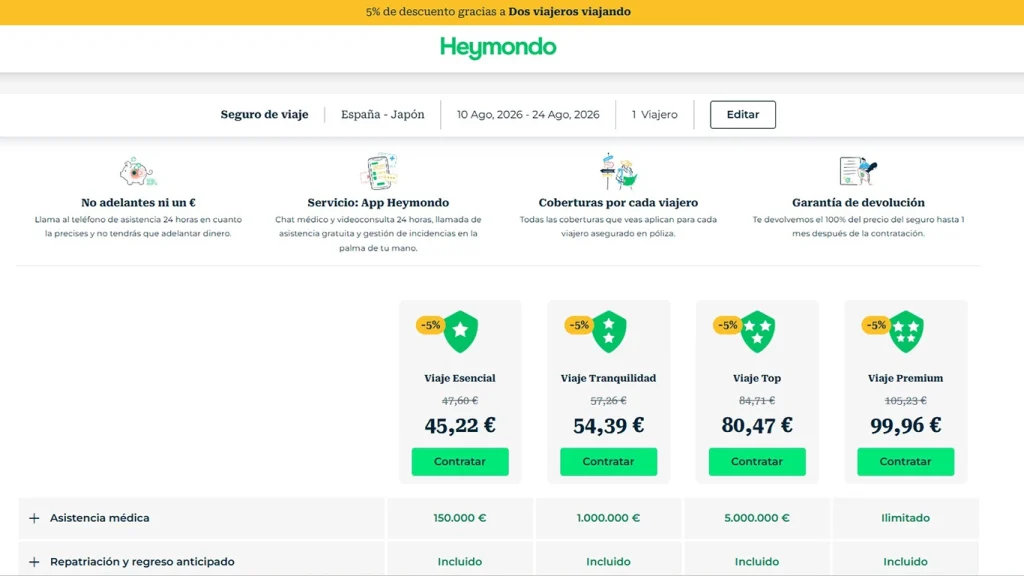
Task: Click the piggy bank icon
Action: point(138,172)
